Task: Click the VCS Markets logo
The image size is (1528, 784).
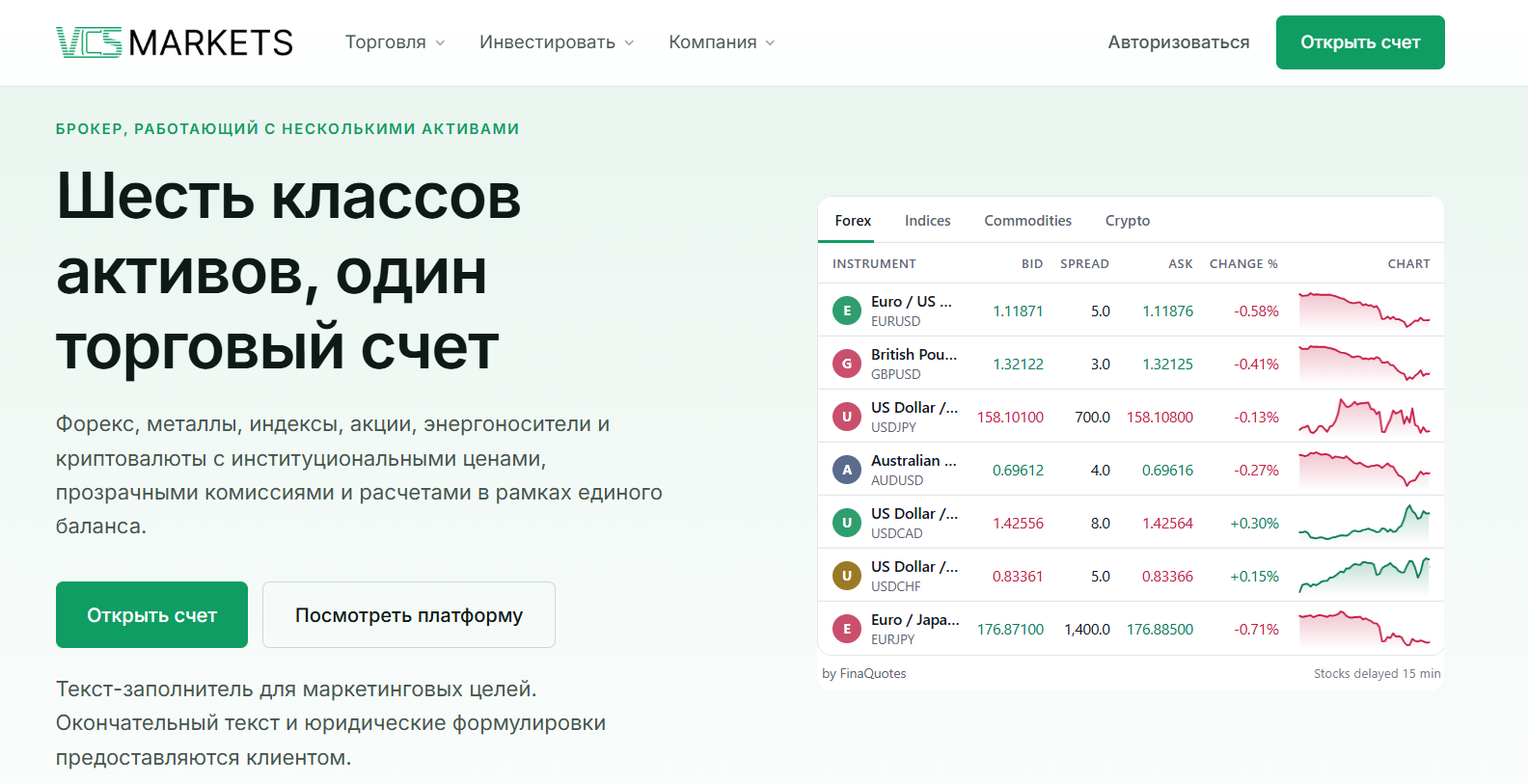Action: click(x=175, y=42)
